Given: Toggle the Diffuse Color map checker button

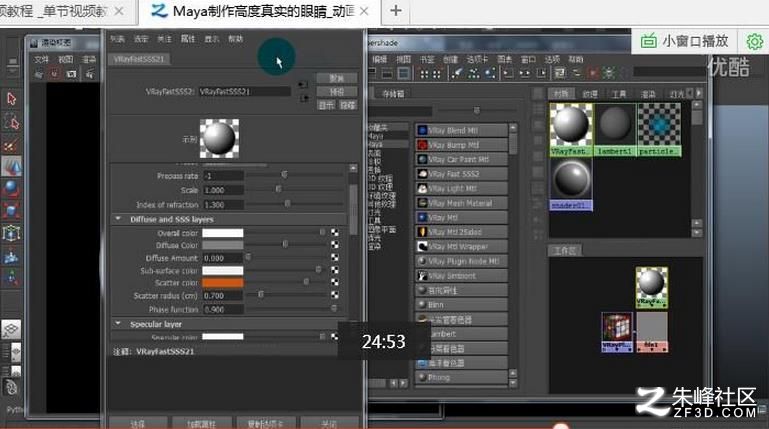Looking at the screenshot, I should (335, 245).
